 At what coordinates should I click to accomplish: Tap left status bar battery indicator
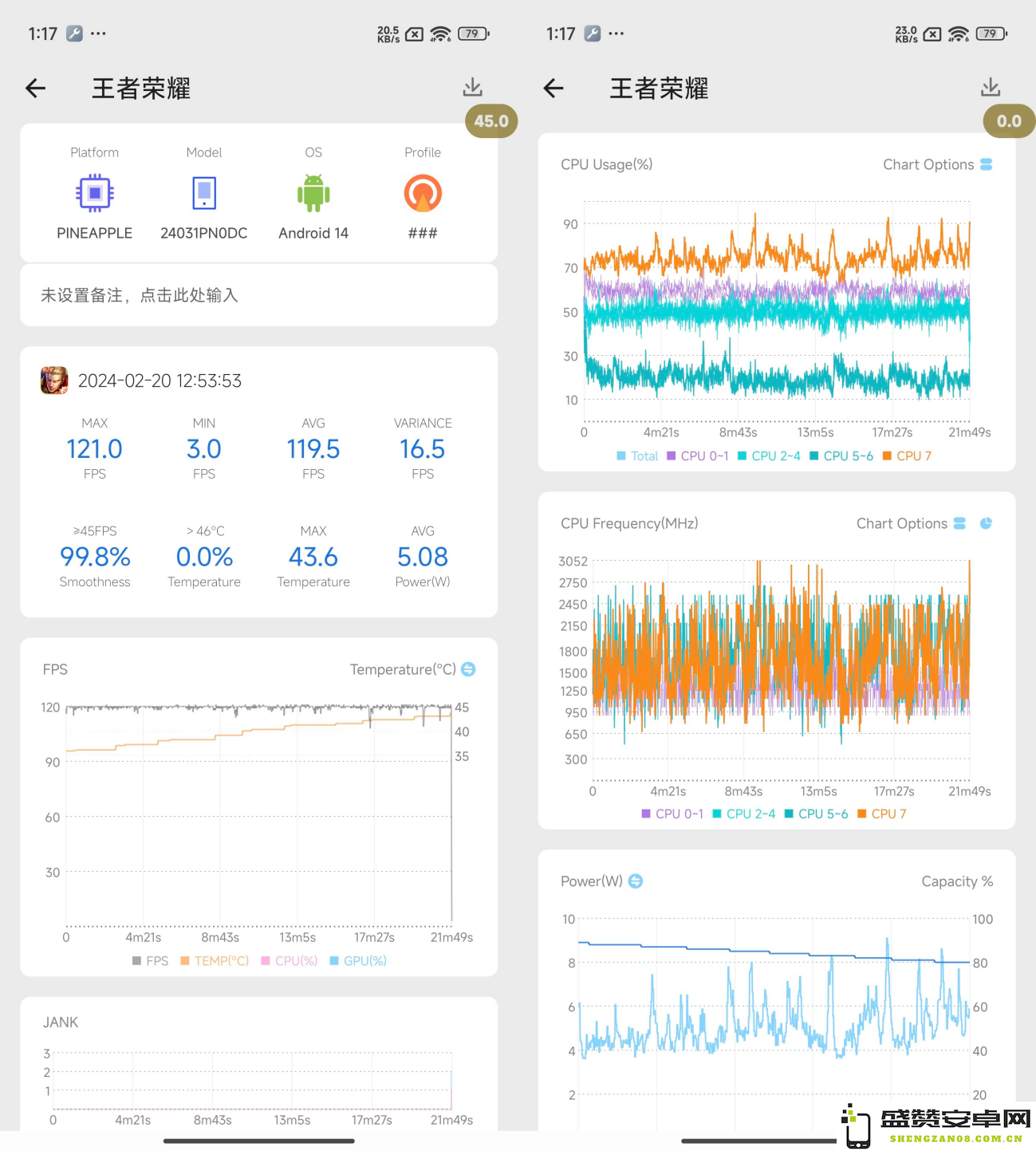click(x=474, y=34)
